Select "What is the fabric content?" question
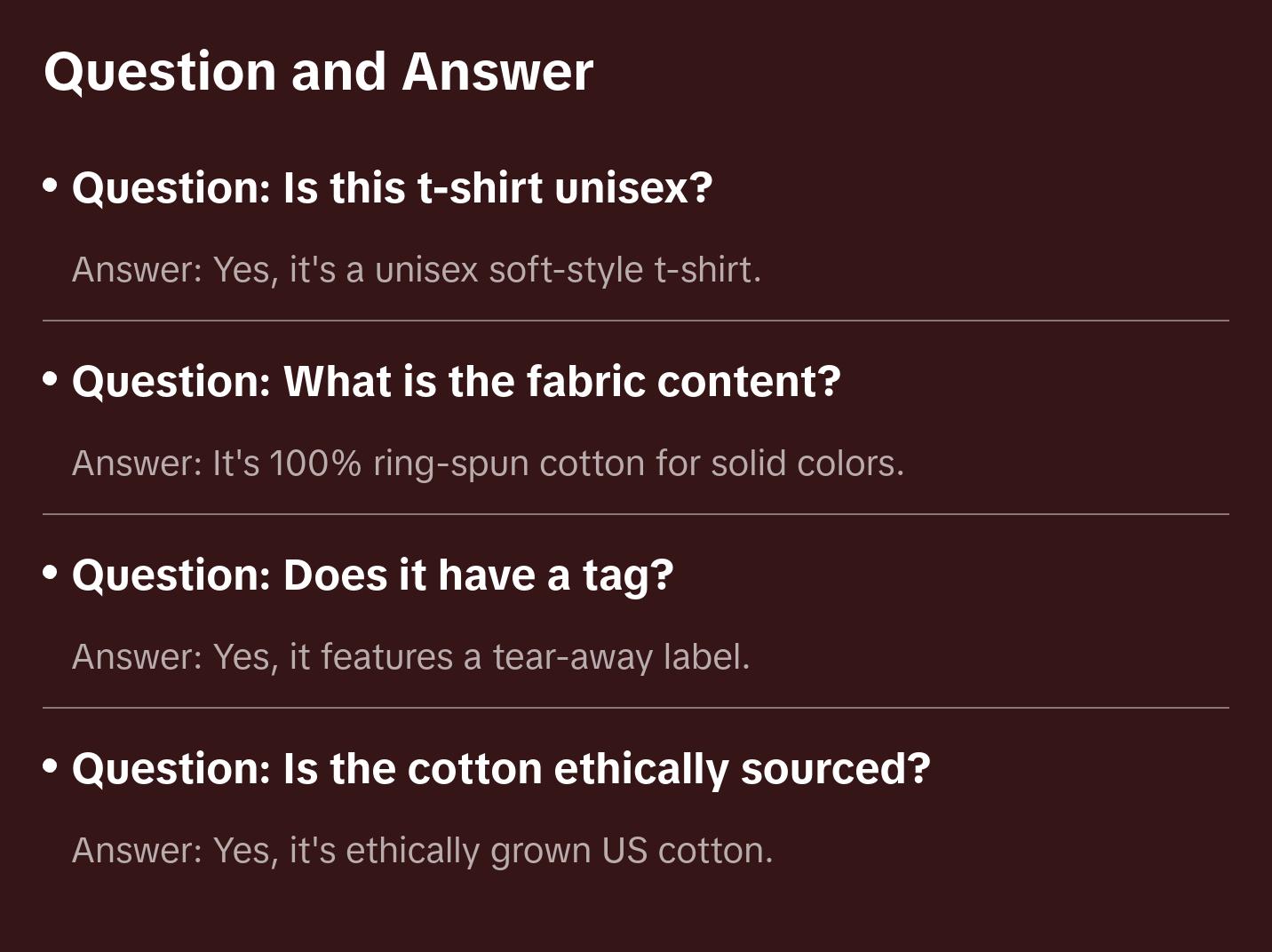 (456, 381)
